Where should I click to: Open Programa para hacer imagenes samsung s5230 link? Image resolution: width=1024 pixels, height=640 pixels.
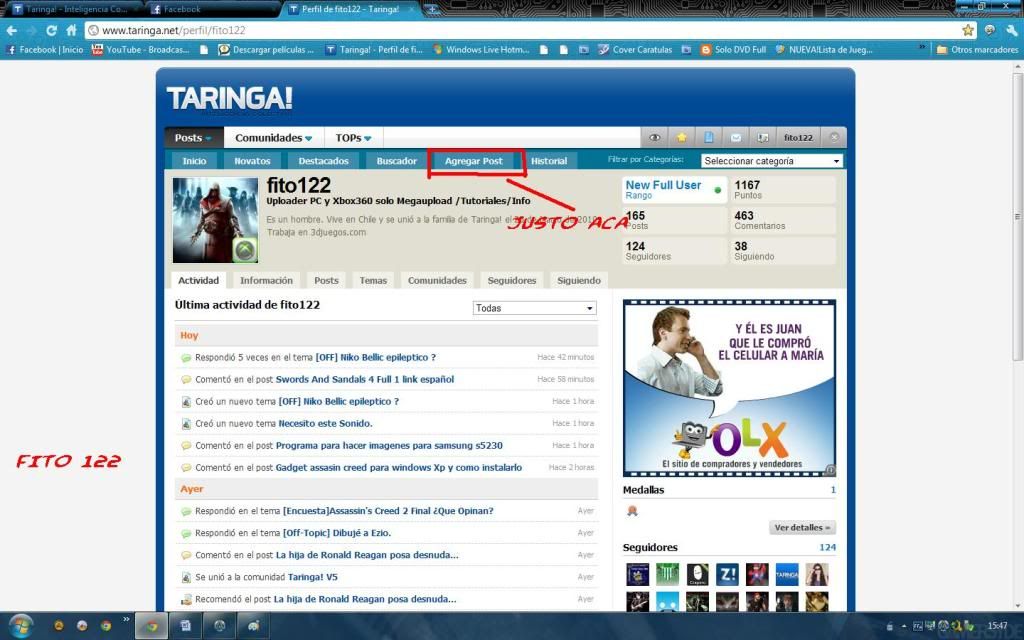pos(389,445)
